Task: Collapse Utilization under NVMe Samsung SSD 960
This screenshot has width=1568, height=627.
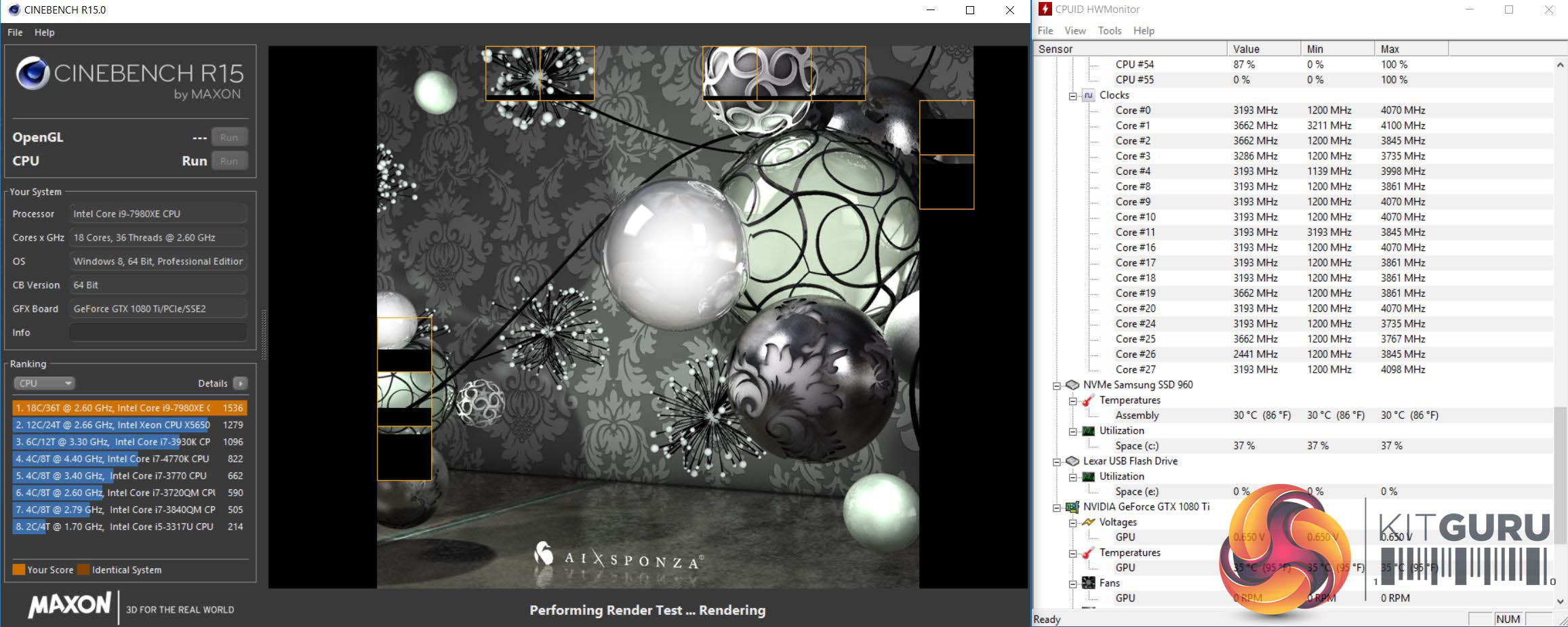Action: 1072,432
